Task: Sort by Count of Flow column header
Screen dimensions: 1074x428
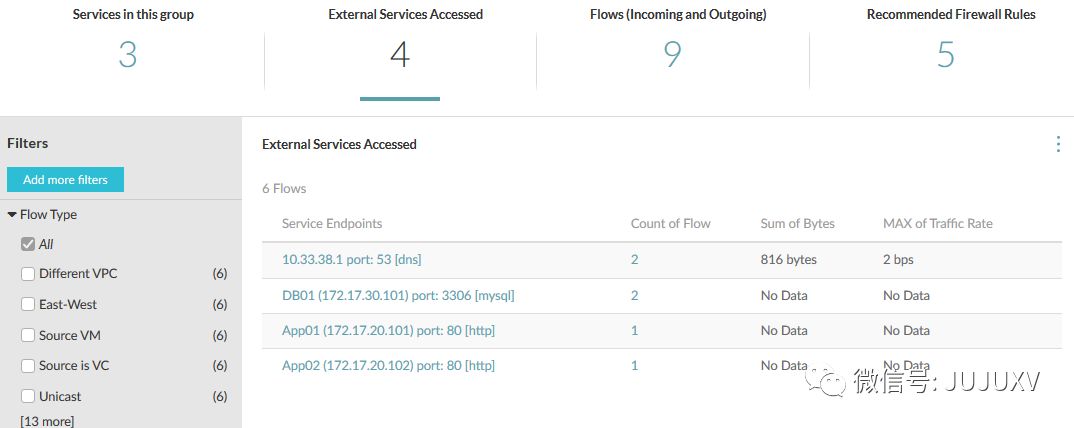Action: pyautogui.click(x=670, y=224)
